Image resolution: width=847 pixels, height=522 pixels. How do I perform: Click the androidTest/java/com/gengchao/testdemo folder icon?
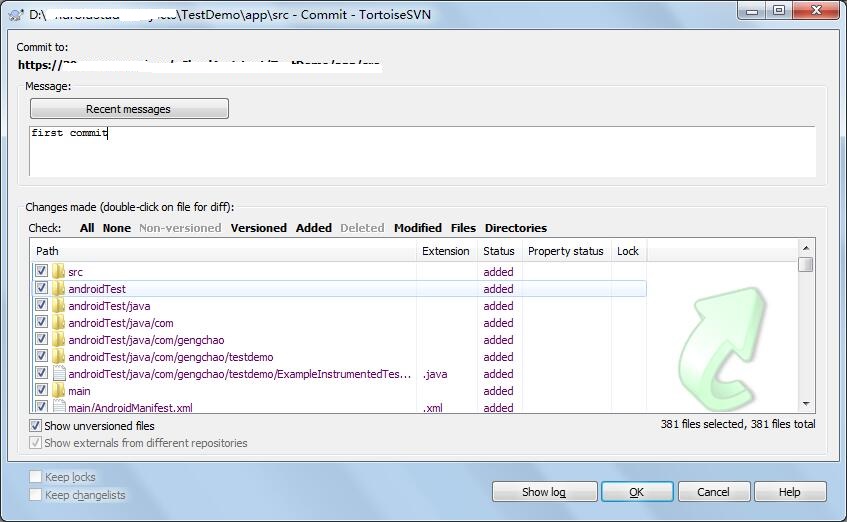point(58,357)
